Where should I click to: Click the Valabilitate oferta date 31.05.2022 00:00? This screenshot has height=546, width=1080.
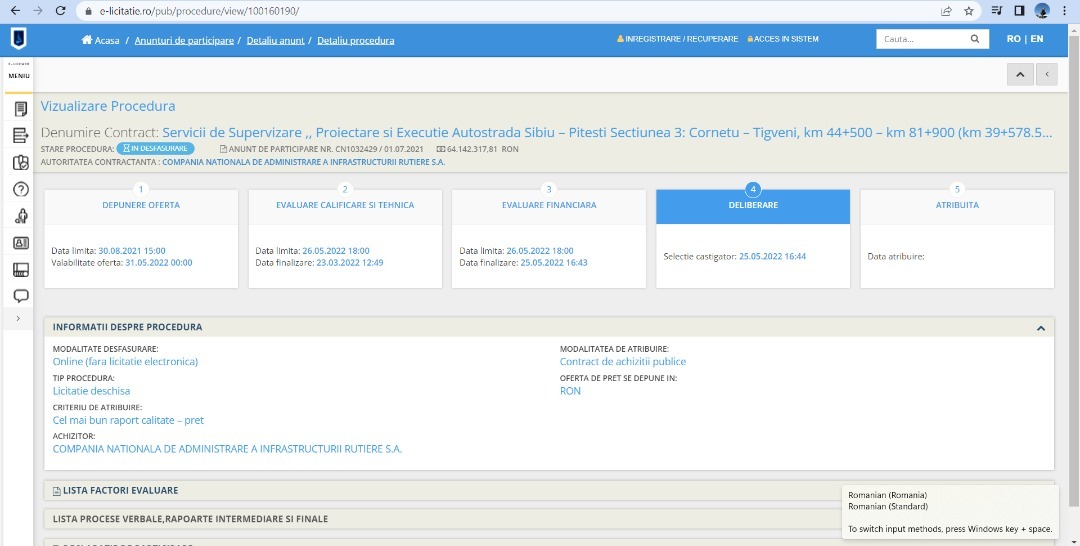[158, 262]
